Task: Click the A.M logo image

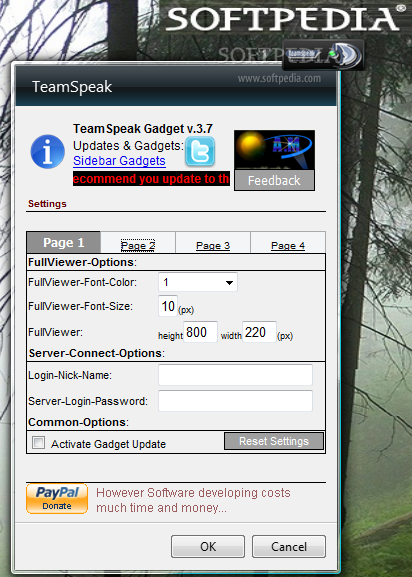Action: (274, 150)
